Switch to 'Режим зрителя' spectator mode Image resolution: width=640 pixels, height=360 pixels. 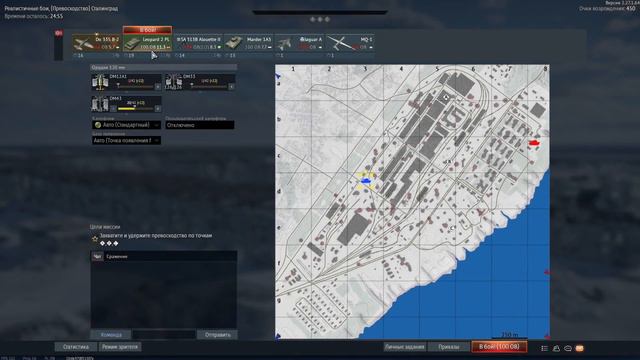[x=120, y=347]
